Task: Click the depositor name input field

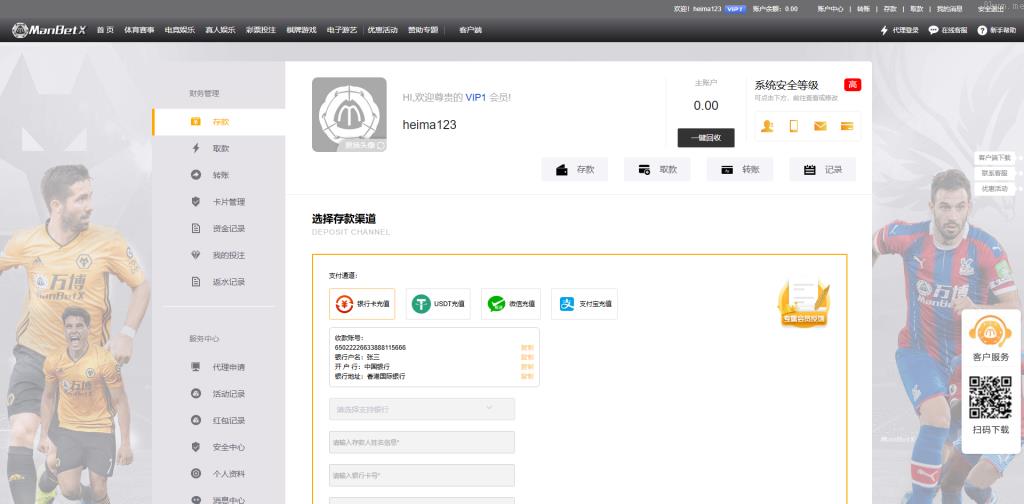Action: (422, 442)
